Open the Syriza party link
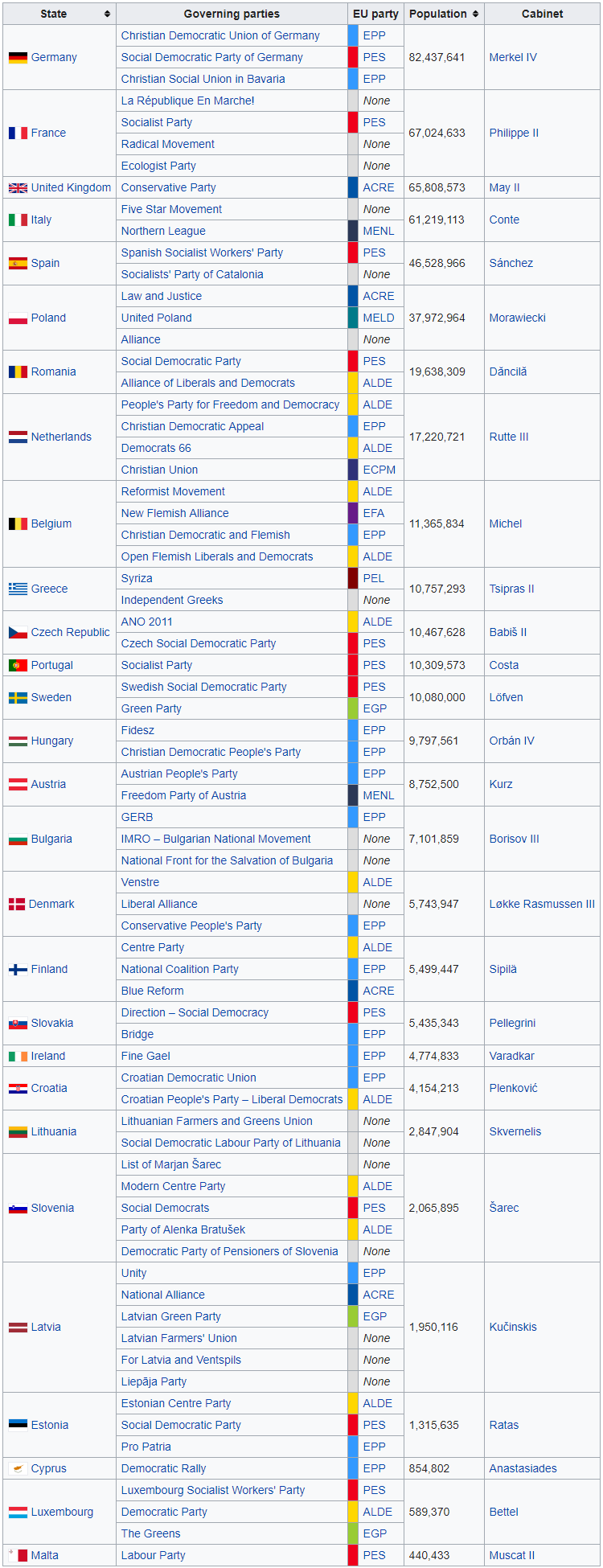 pyautogui.click(x=137, y=579)
